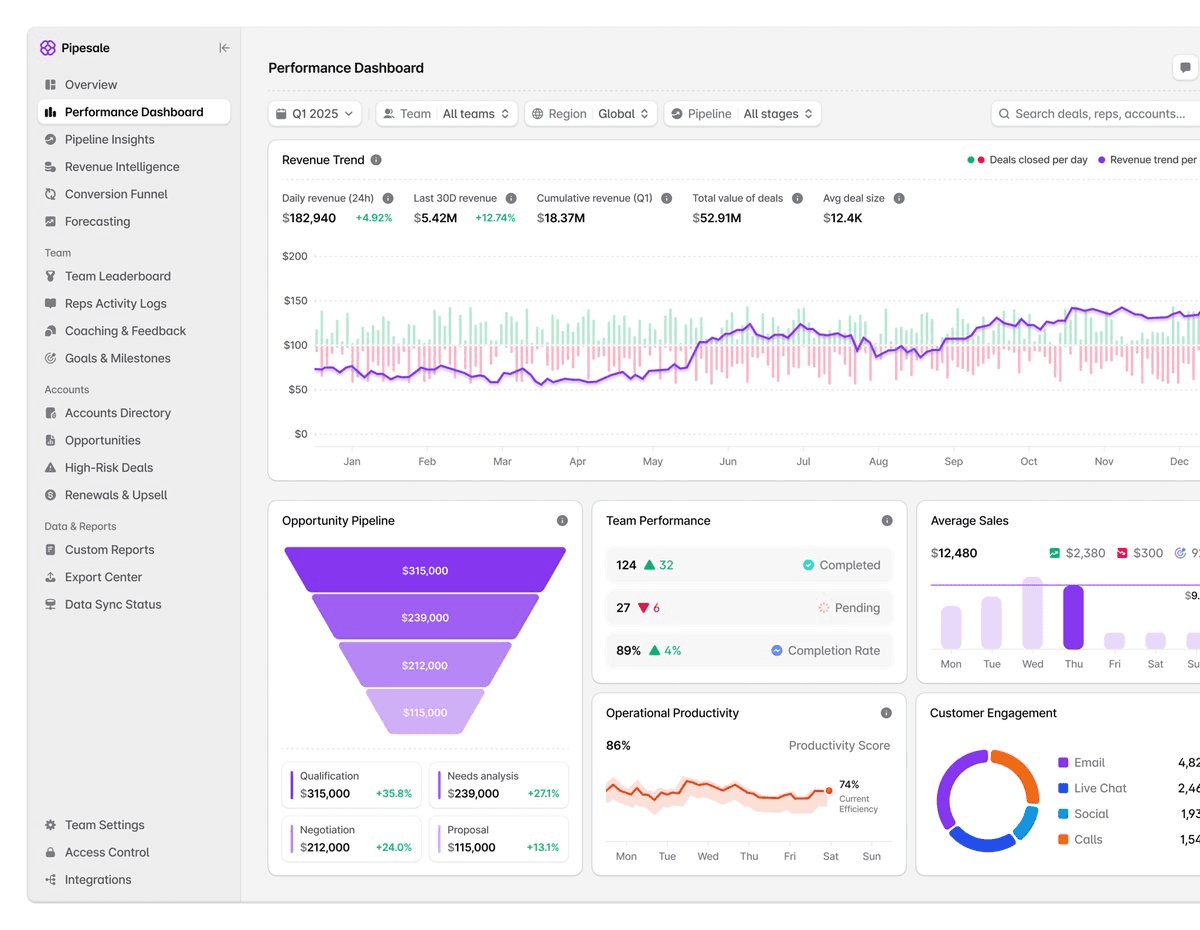Click the Calls legend color swatch
This screenshot has width=1200, height=930.
(x=1063, y=840)
